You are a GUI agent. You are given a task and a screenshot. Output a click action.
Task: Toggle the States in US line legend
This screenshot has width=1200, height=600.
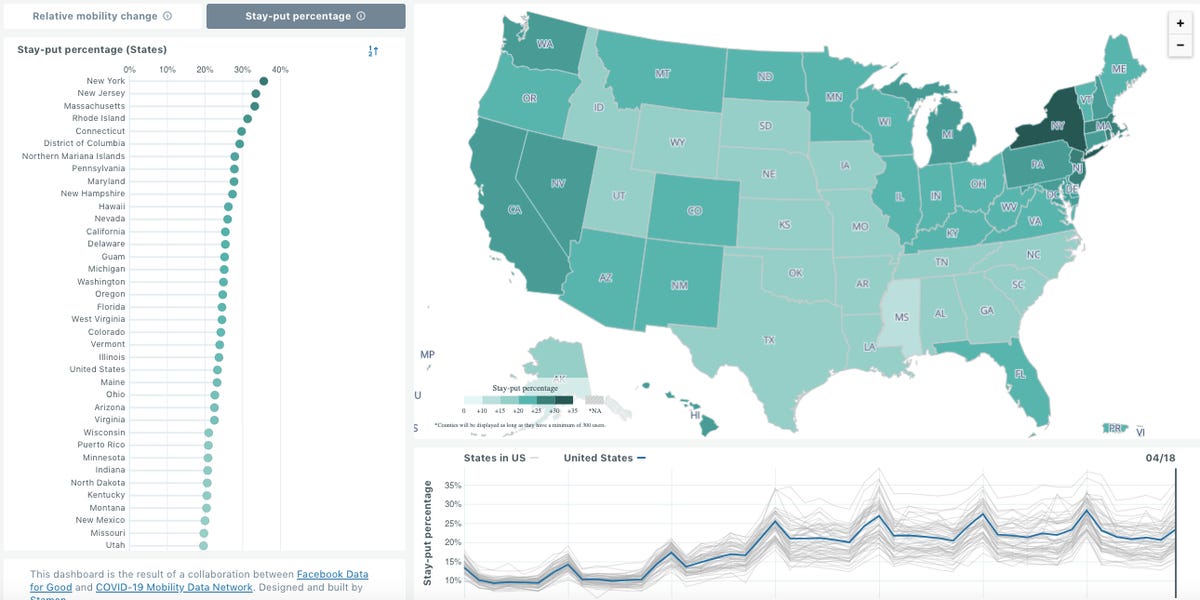click(501, 458)
